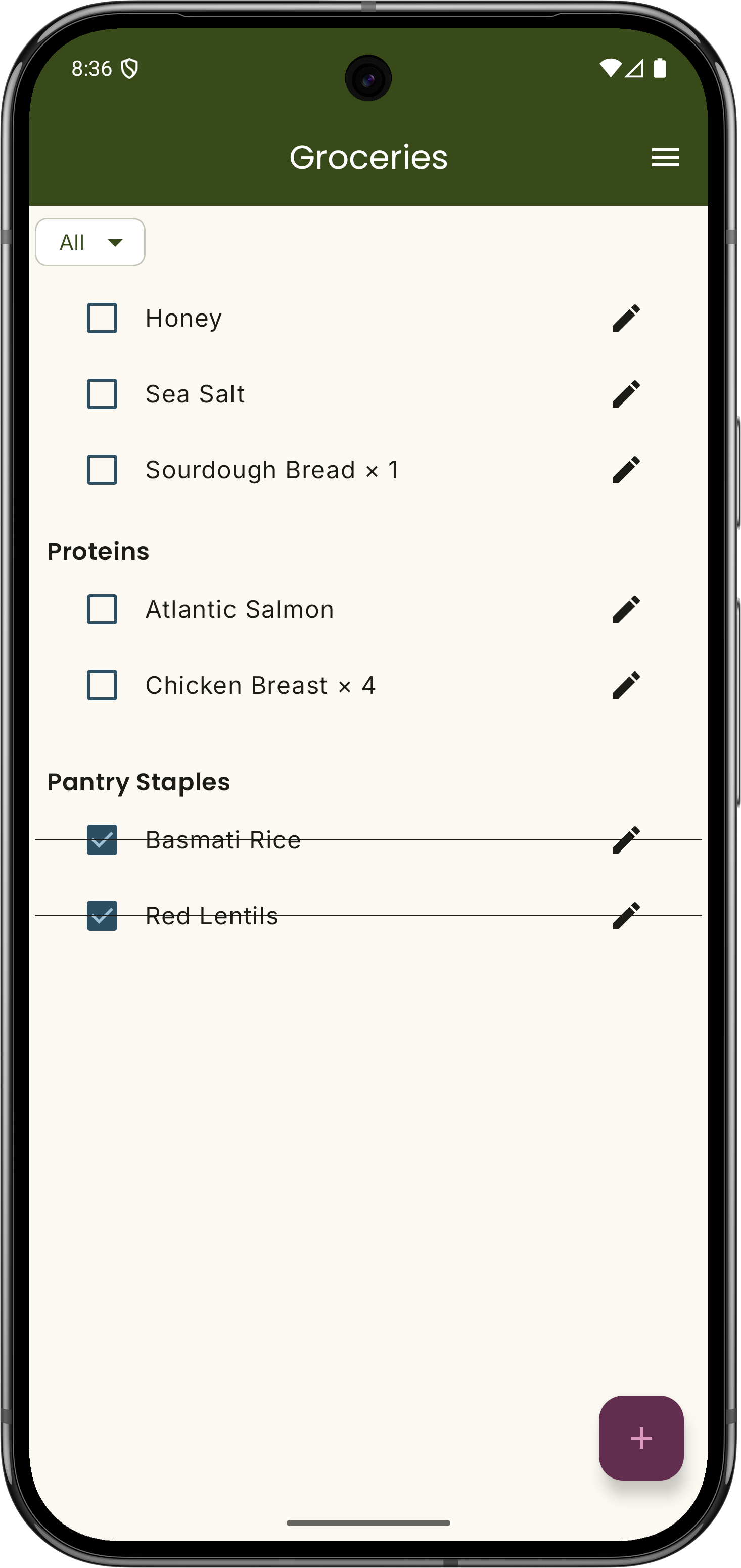Select the Proteins section header
The height and width of the screenshot is (1568, 741).
pyautogui.click(x=99, y=550)
